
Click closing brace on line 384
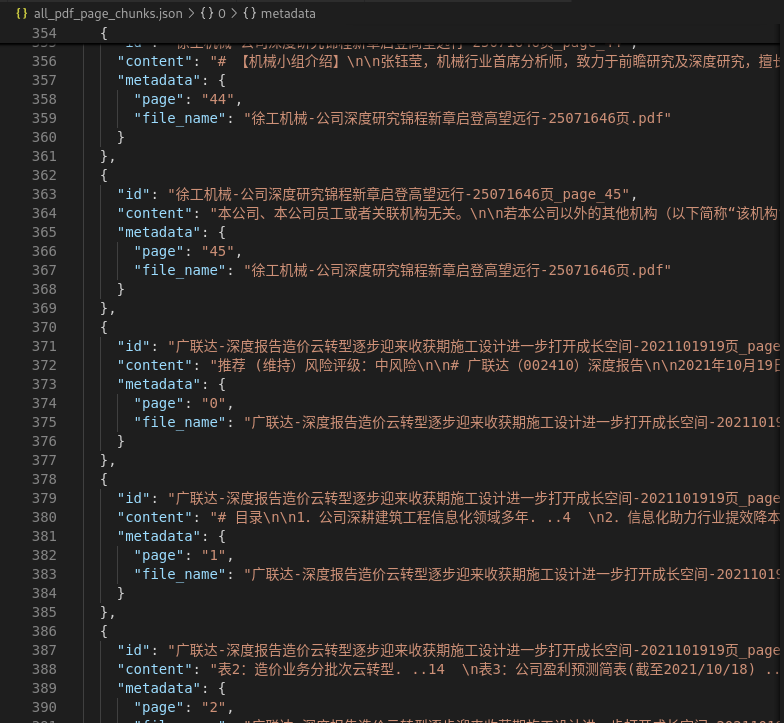click(x=120, y=594)
